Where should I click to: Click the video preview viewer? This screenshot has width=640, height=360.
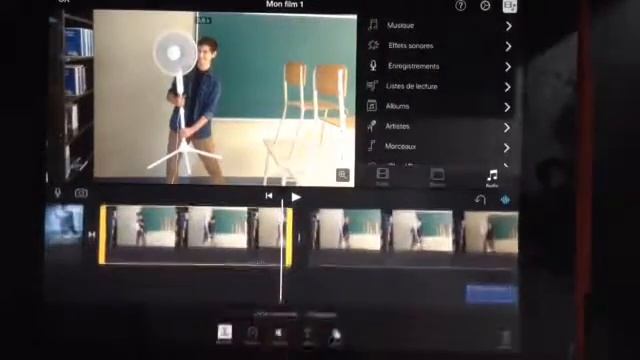pos(225,98)
